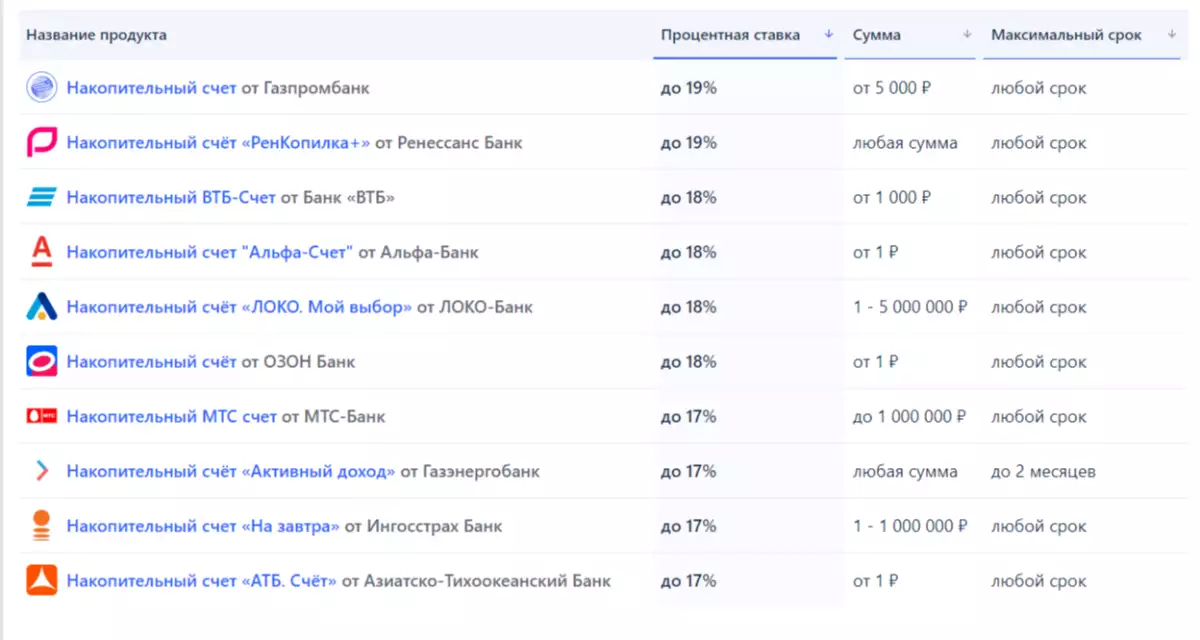Viewport: 1200px width, 640px height.
Task: Click the «1 - 5 000 000 ₽» amount cell
Action: click(x=910, y=307)
